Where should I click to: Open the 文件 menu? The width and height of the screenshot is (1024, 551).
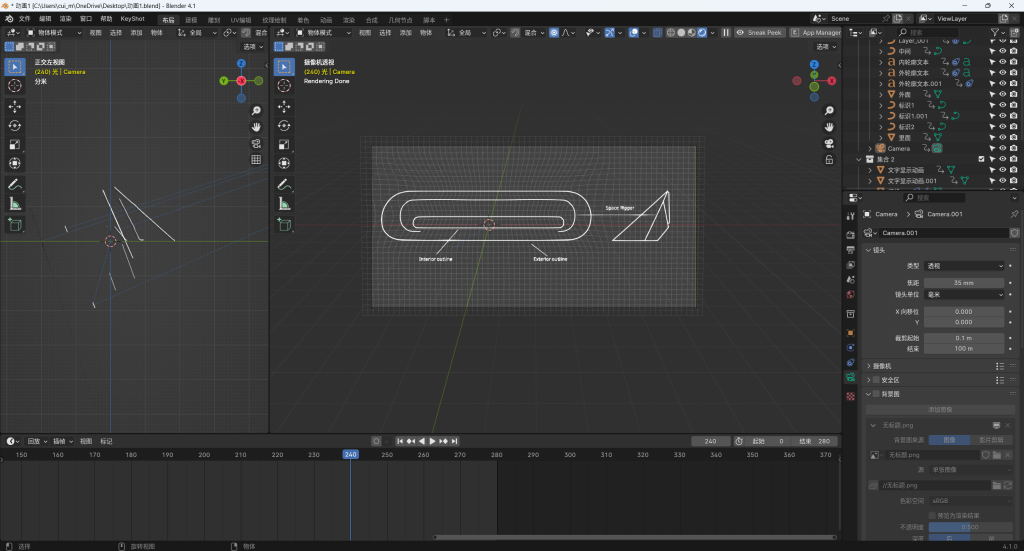coord(25,19)
